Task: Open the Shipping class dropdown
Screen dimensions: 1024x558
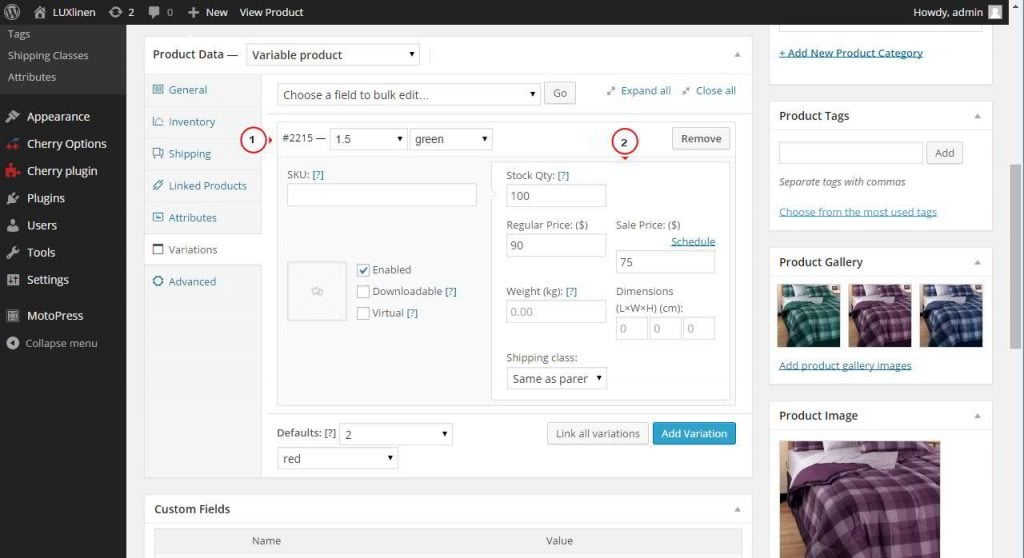Action: click(557, 379)
